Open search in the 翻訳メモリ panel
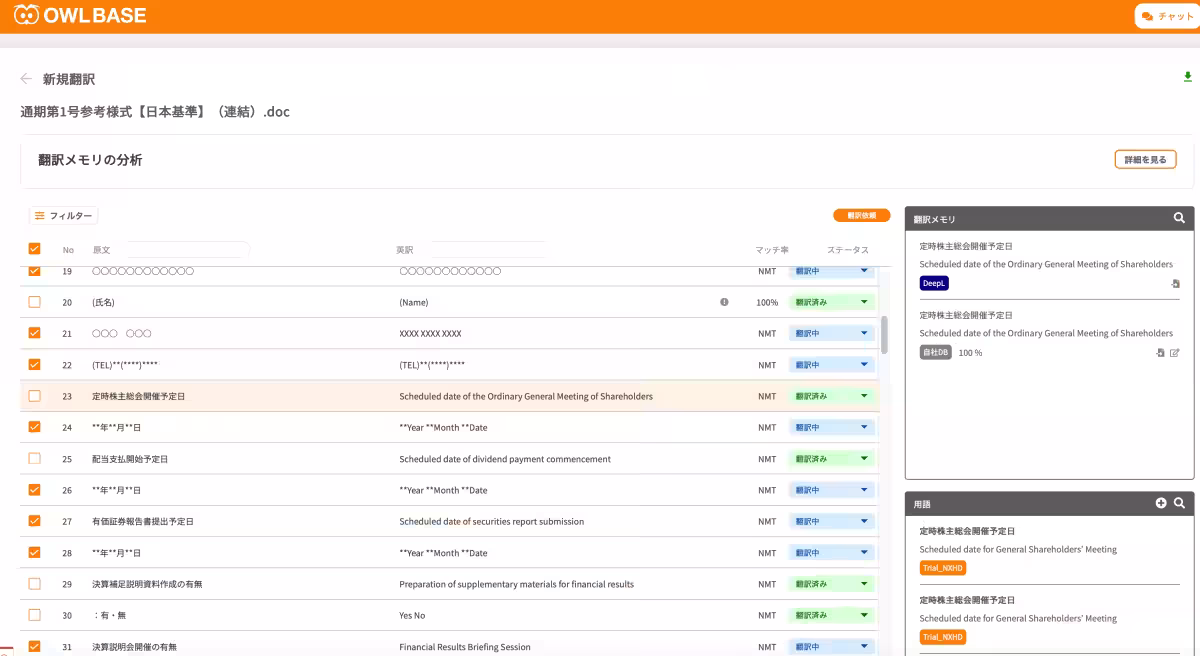 1179,218
